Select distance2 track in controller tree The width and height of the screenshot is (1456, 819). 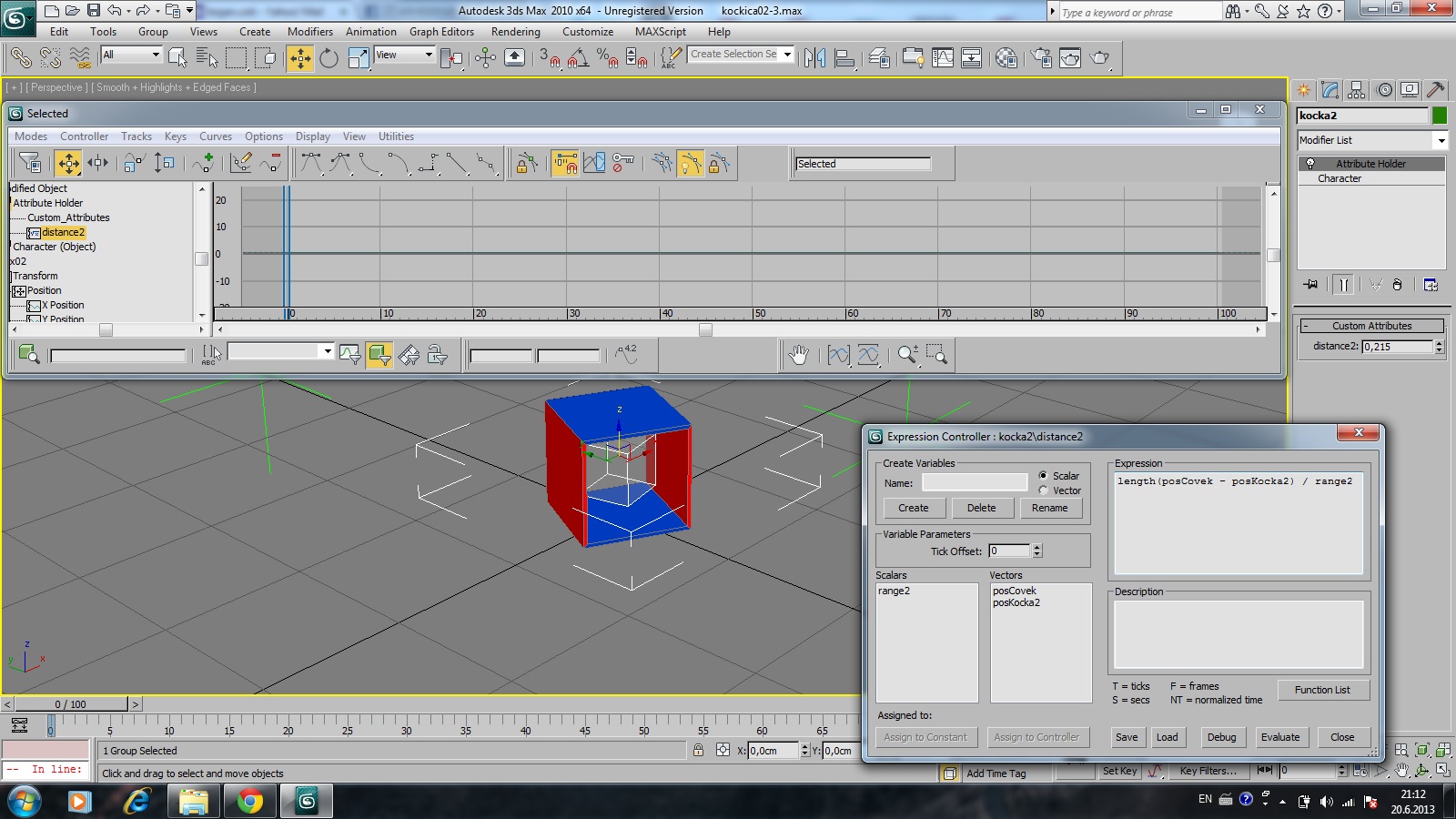[63, 232]
